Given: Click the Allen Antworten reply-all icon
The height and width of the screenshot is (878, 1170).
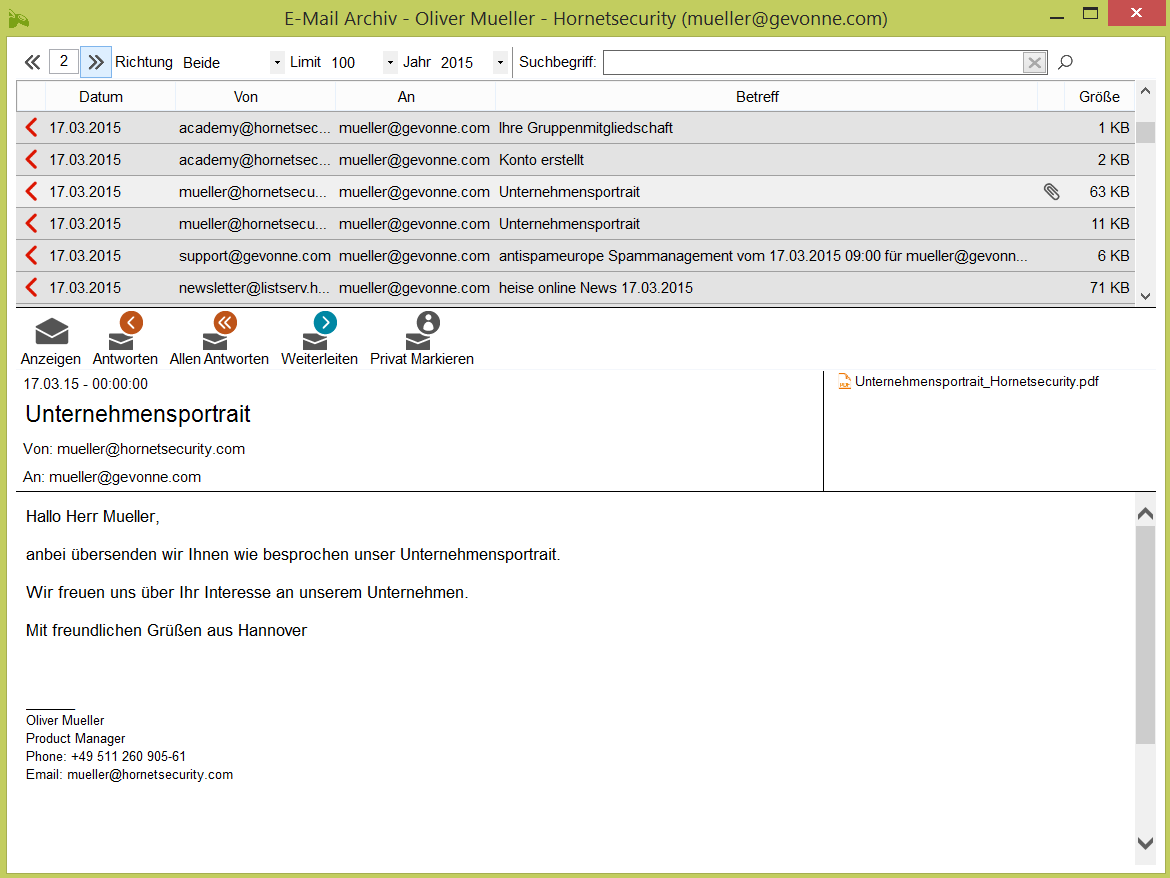Looking at the screenshot, I should tap(219, 330).
